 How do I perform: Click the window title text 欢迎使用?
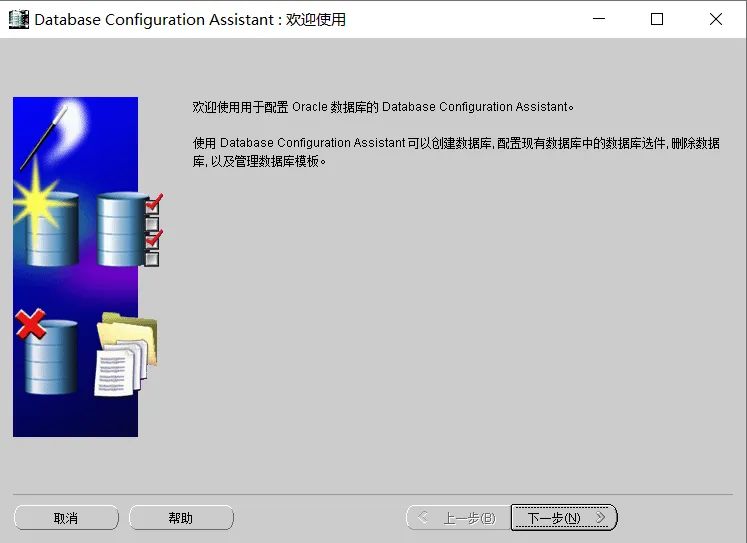tap(316, 20)
